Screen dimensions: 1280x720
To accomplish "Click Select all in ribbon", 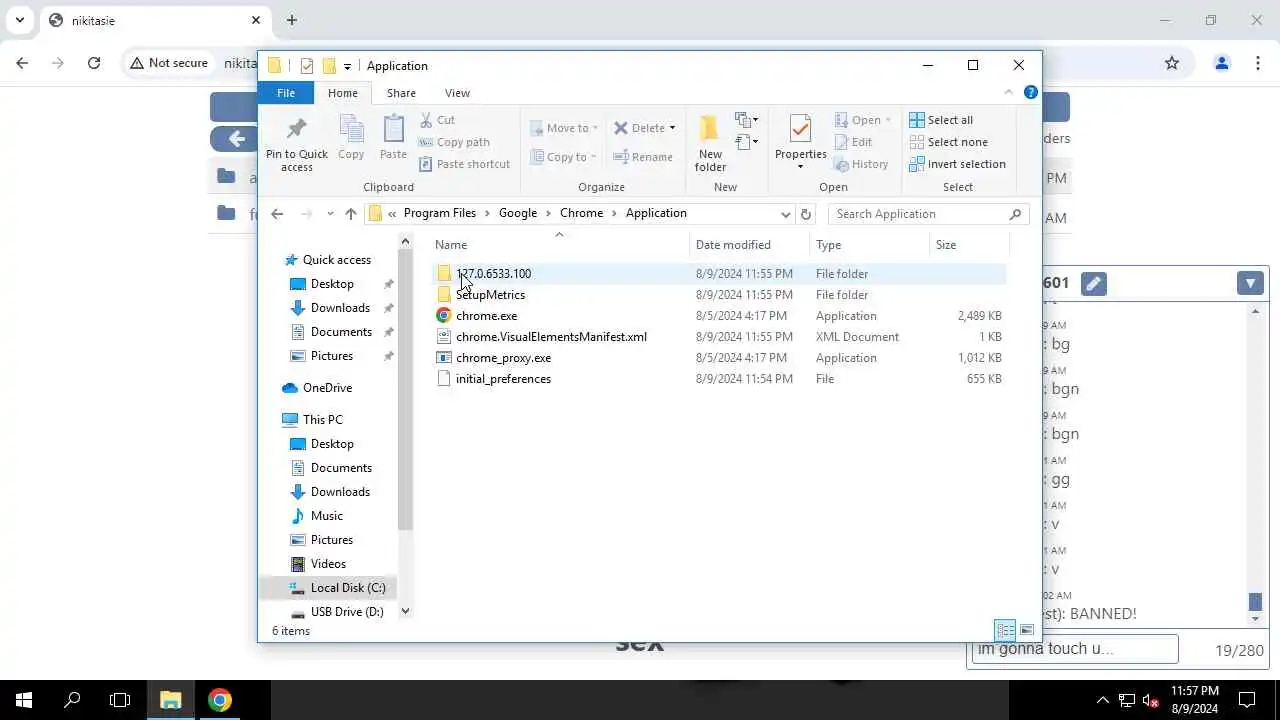I will pos(940,120).
